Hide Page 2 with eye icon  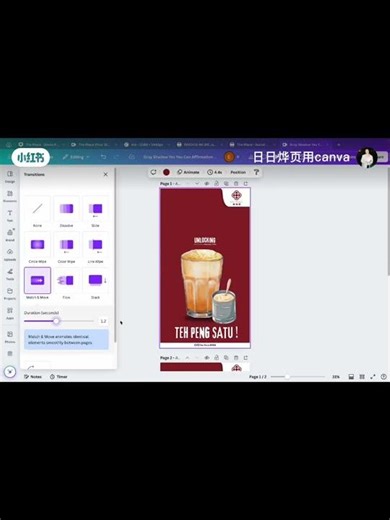[x=207, y=358]
